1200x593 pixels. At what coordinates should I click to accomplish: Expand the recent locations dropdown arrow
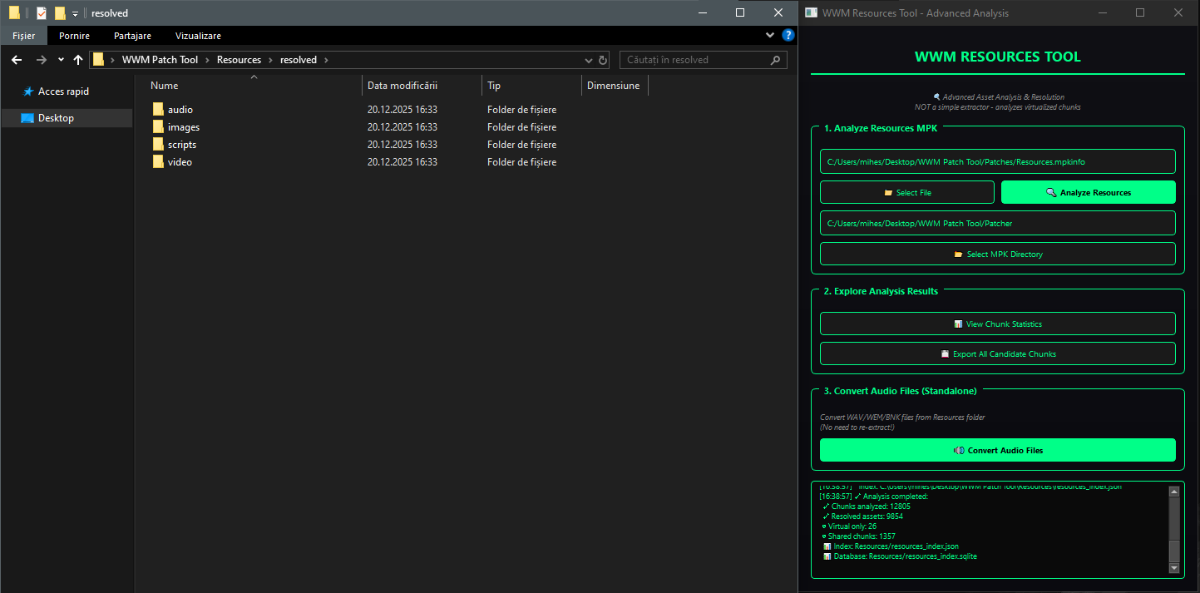pyautogui.click(x=60, y=60)
